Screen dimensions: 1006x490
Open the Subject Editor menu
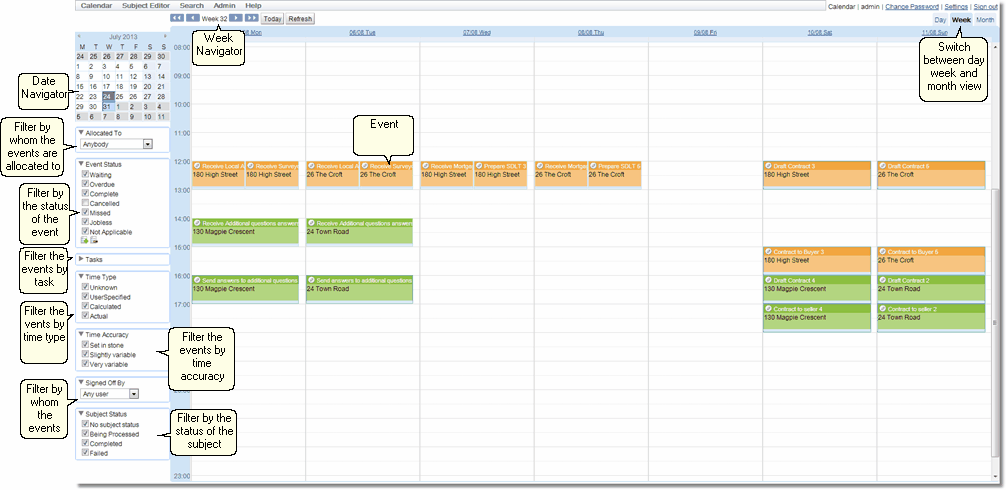pos(146,6)
